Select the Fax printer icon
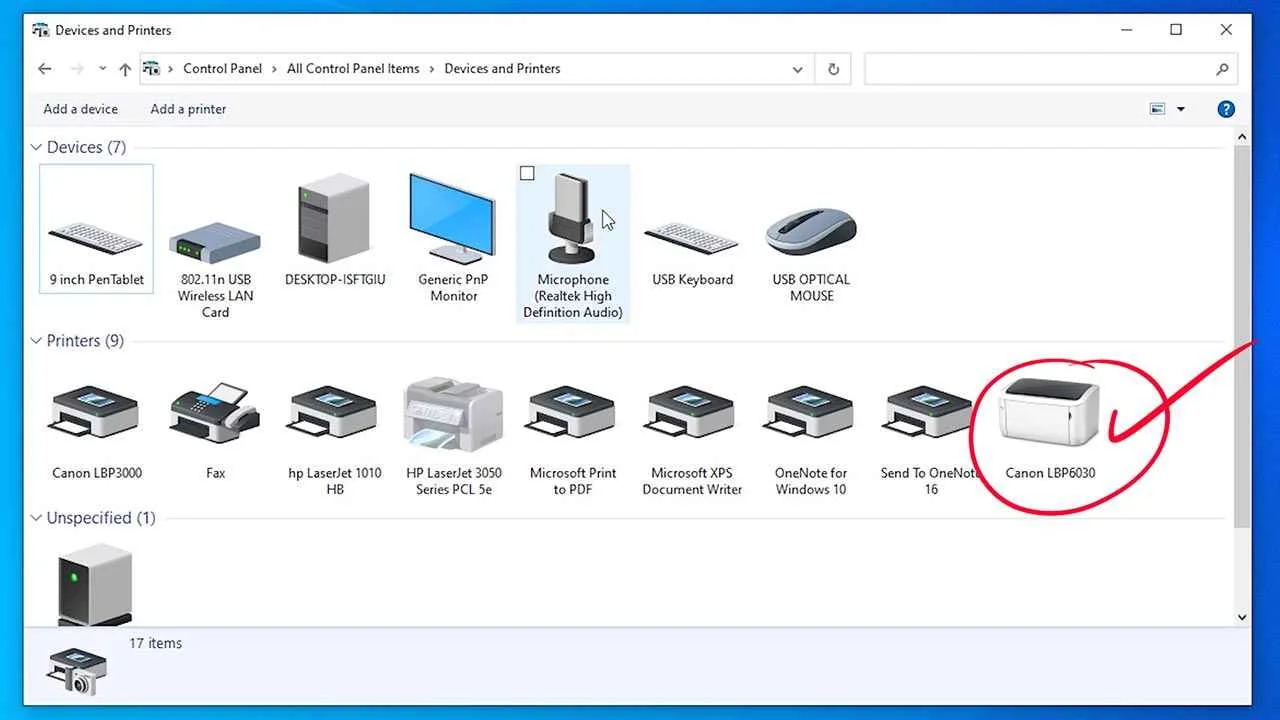This screenshot has height=720, width=1280. tap(215, 412)
